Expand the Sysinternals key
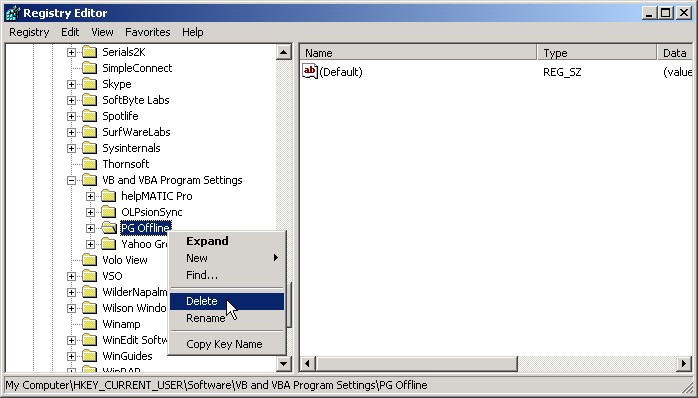Screen dimensions: 698x398 (71, 149)
